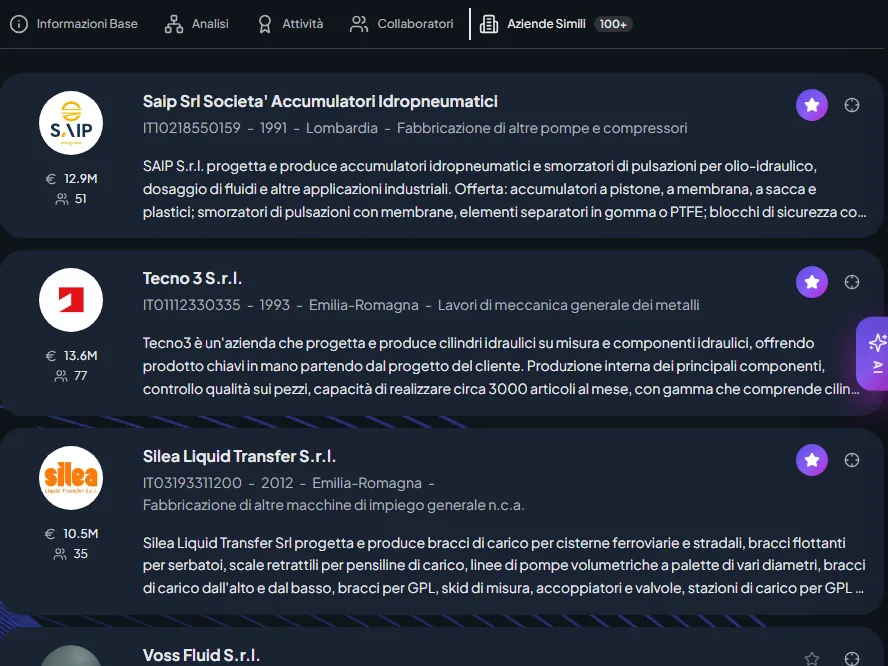This screenshot has height=666, width=888.
Task: Go to the Collaboratori tab
Action: [402, 24]
